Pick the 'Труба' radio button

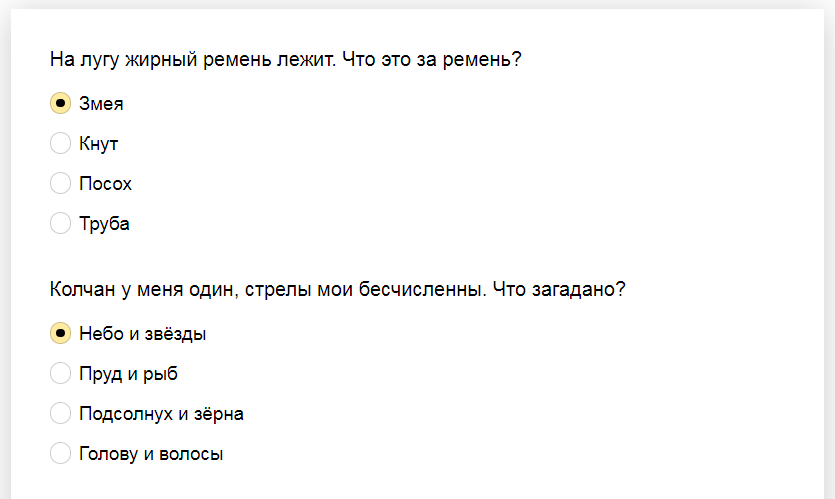click(60, 223)
